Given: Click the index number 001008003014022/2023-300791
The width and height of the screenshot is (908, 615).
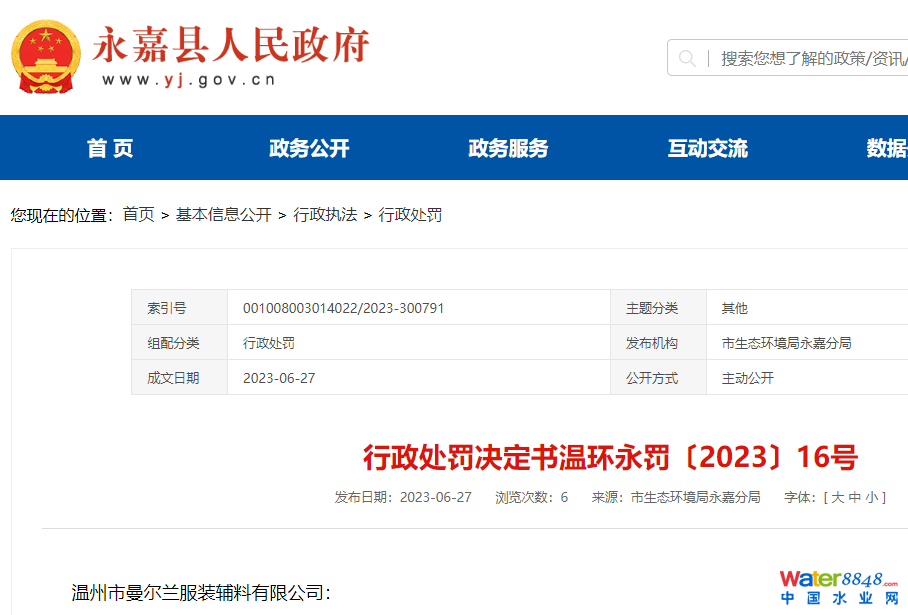Looking at the screenshot, I should pos(343,308).
